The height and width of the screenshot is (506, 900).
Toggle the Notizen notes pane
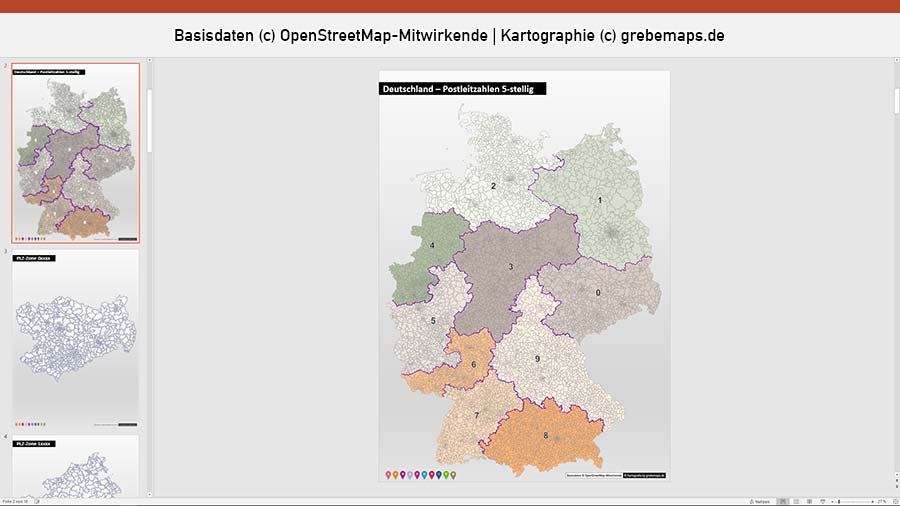pos(760,501)
